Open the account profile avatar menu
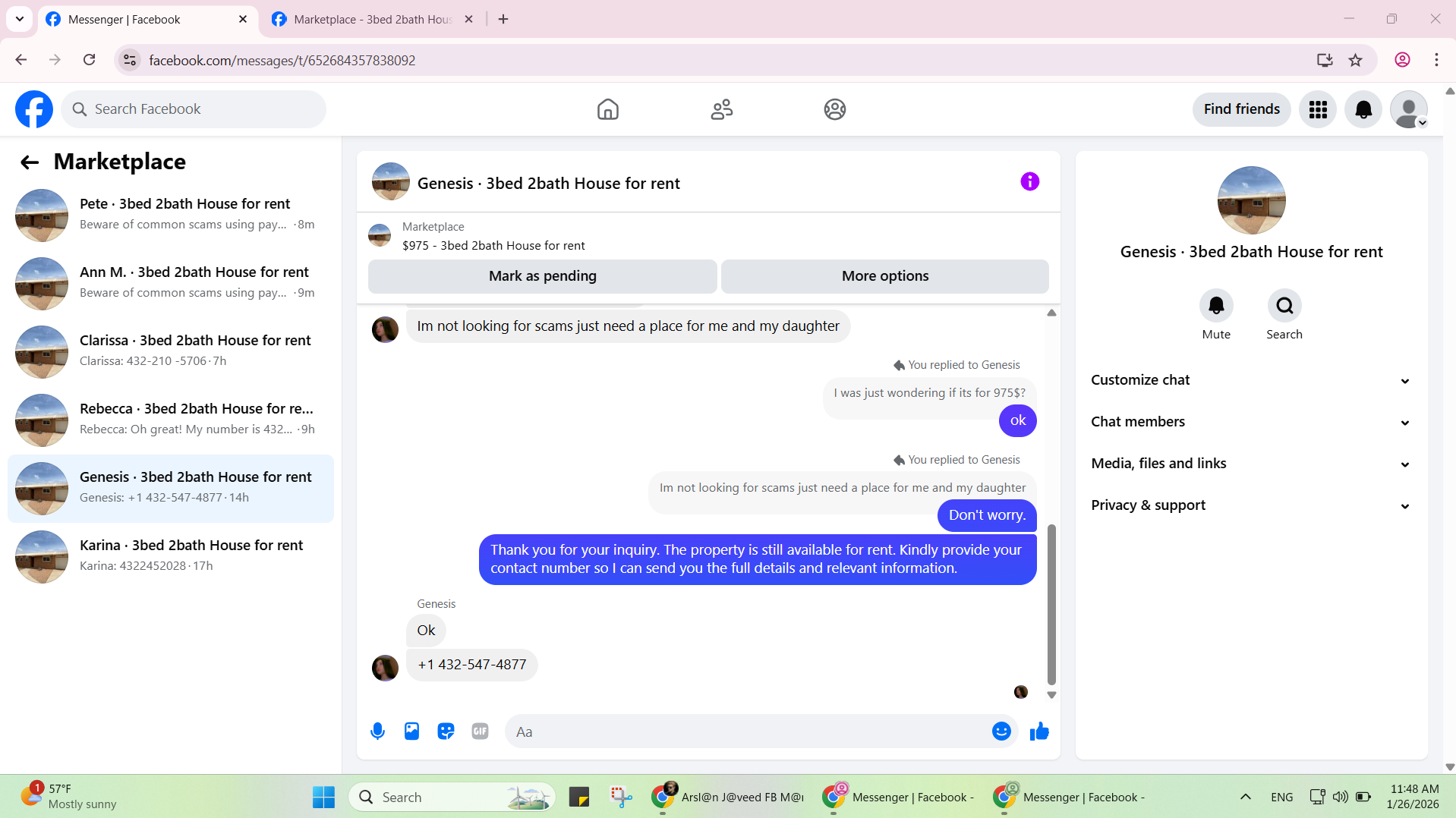 pos(1409,109)
